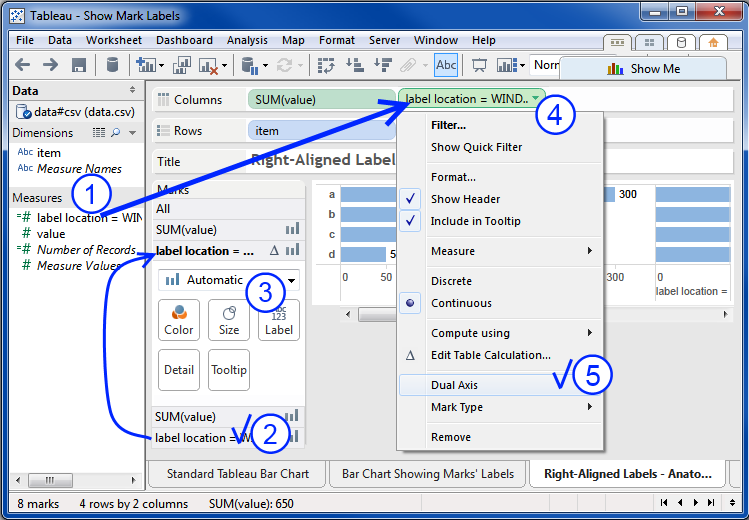
Task: Open the view fit Norm dropdown
Action: click(545, 65)
